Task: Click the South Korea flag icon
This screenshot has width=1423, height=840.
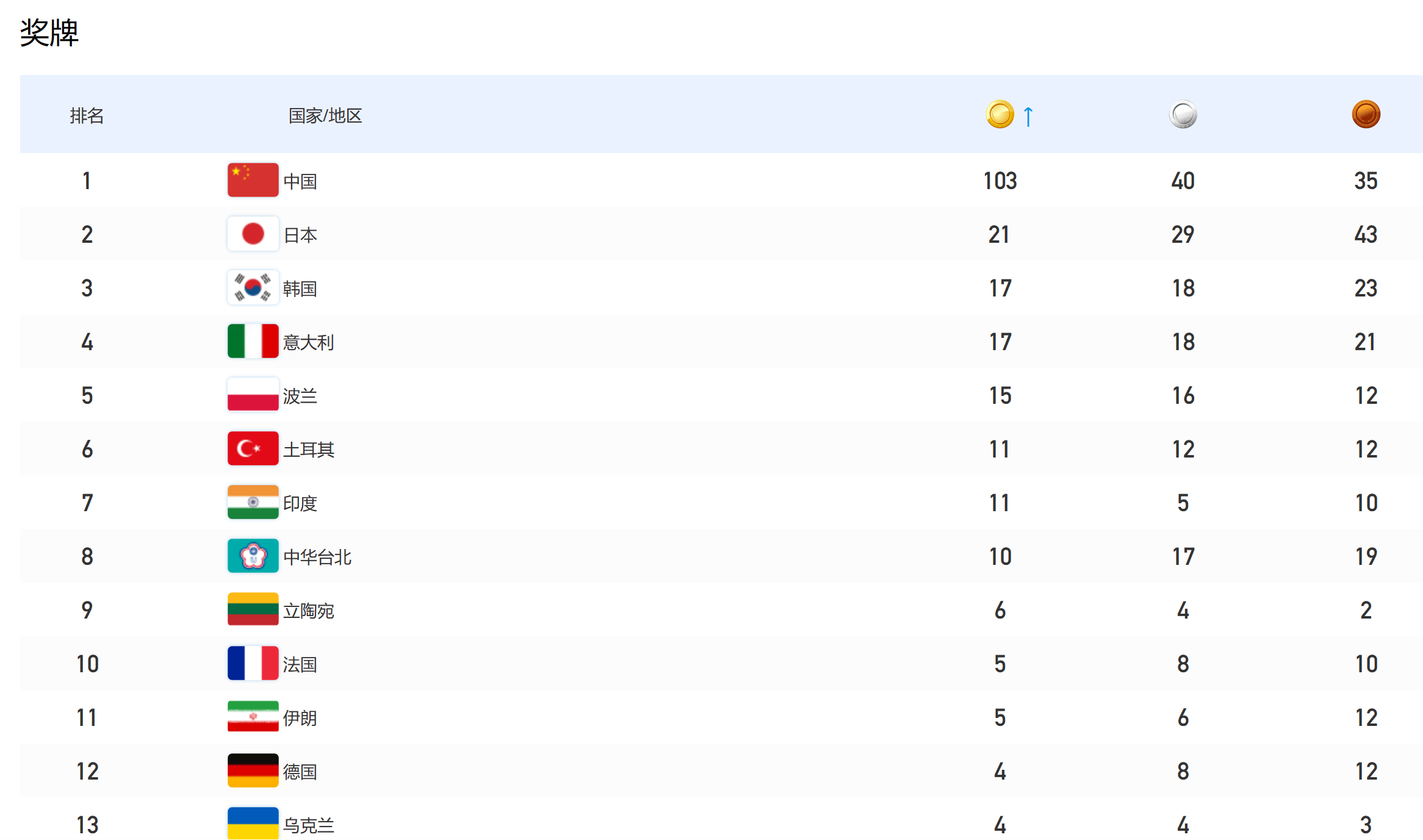Action: (x=253, y=287)
